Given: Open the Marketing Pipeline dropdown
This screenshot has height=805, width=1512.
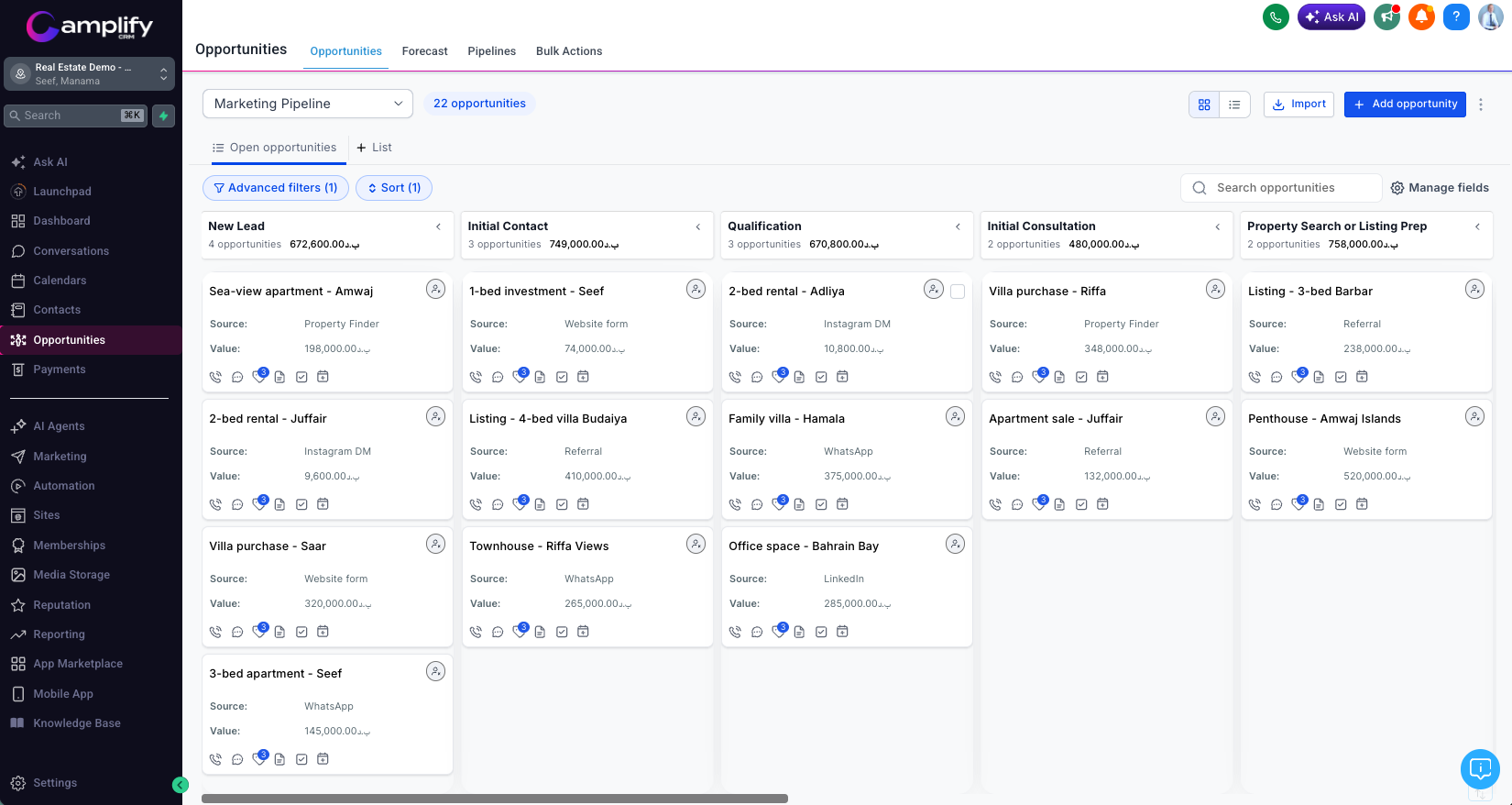Looking at the screenshot, I should pyautogui.click(x=308, y=104).
